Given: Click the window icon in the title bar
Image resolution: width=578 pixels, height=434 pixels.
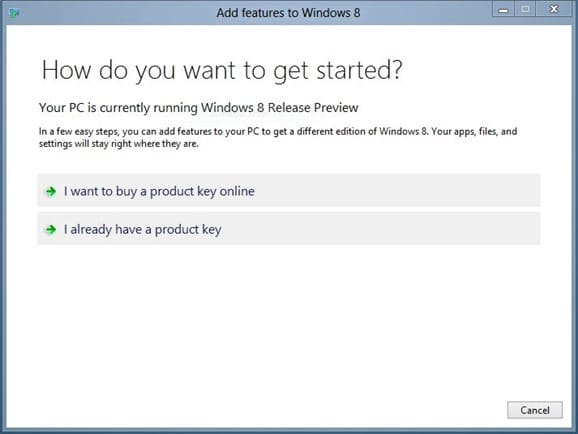Looking at the screenshot, I should point(14,13).
